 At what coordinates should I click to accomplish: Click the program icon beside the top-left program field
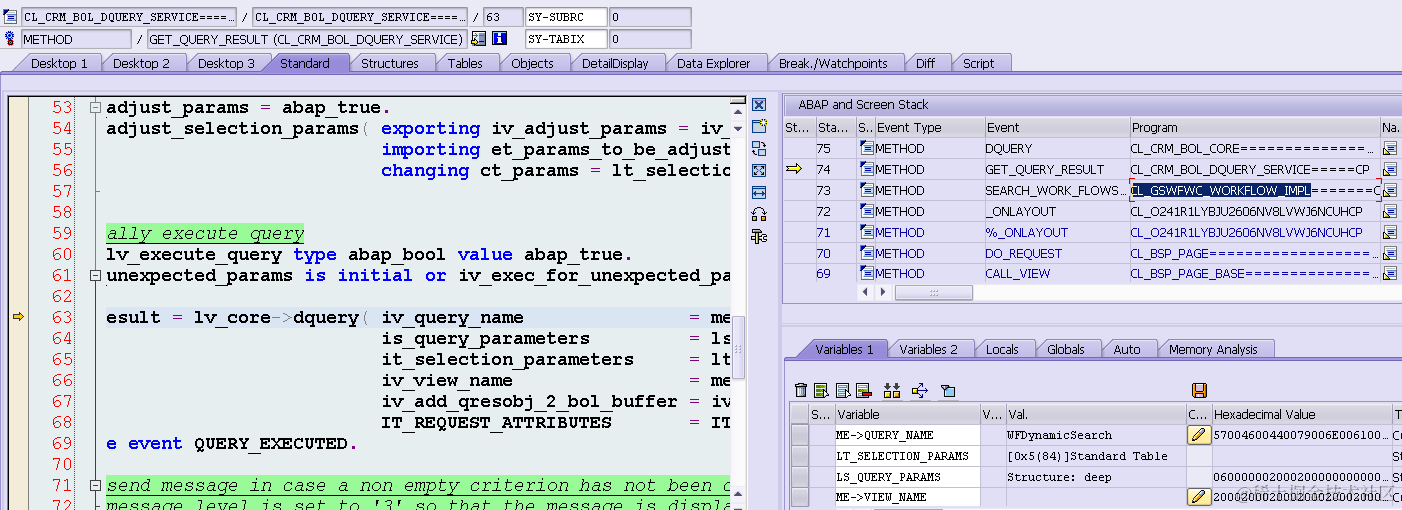[10, 16]
